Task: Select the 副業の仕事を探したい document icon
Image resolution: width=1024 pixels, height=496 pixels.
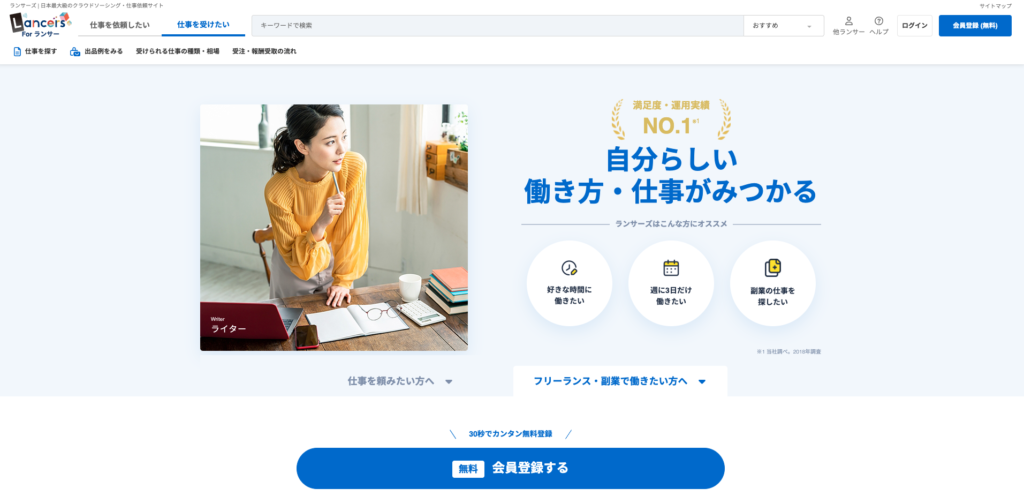Action: pyautogui.click(x=773, y=268)
